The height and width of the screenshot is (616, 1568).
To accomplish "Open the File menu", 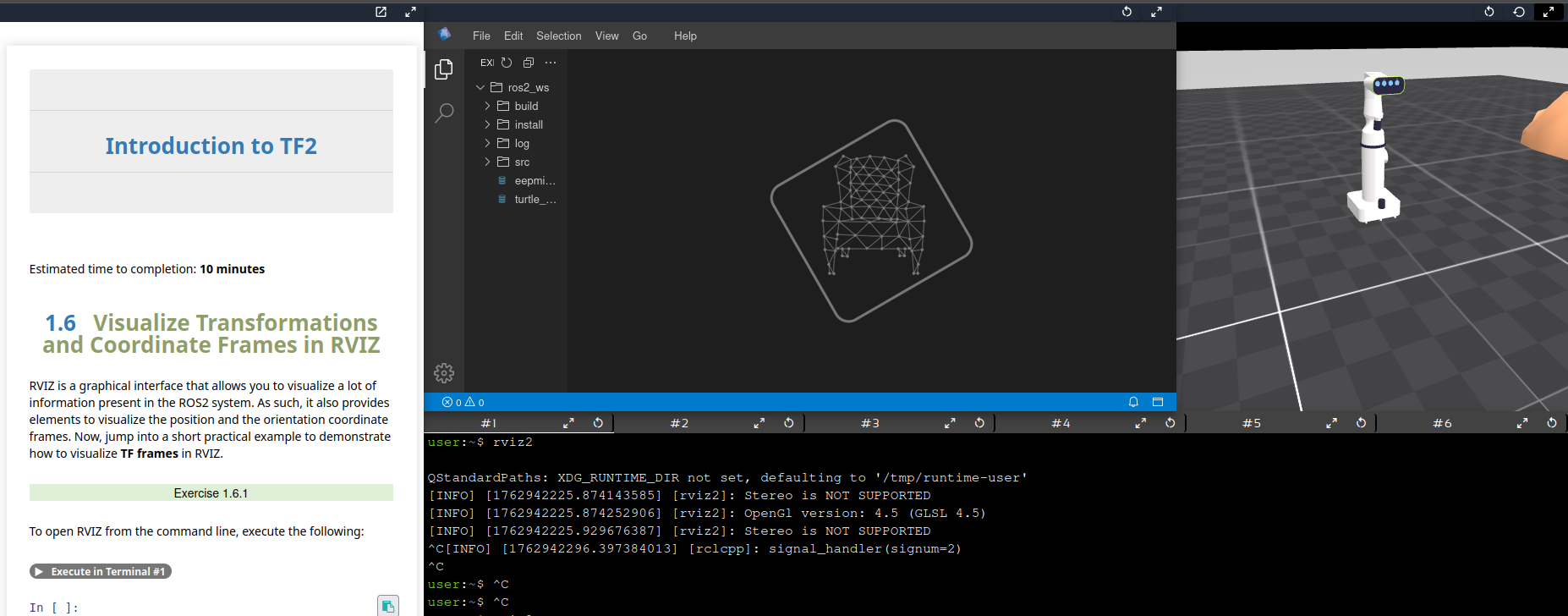I will click(x=481, y=36).
